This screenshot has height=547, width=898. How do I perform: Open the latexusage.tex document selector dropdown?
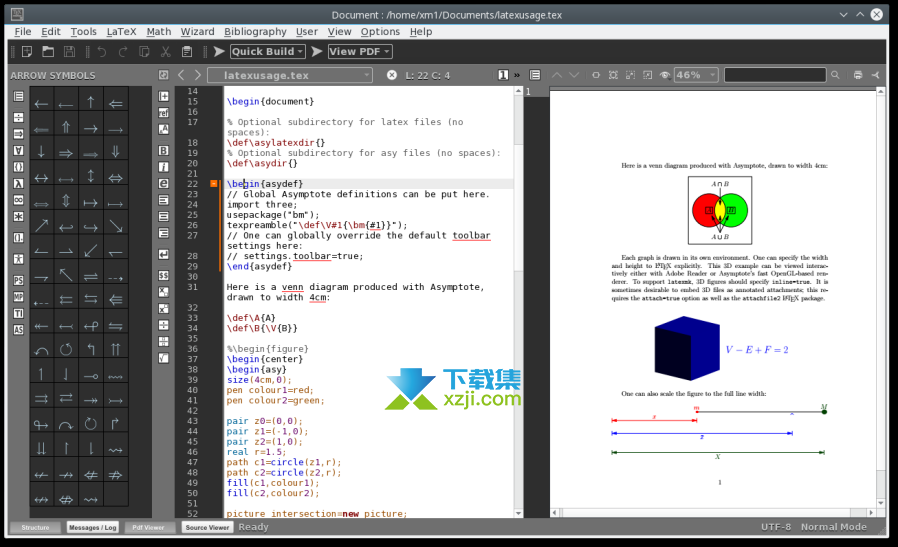click(x=290, y=75)
